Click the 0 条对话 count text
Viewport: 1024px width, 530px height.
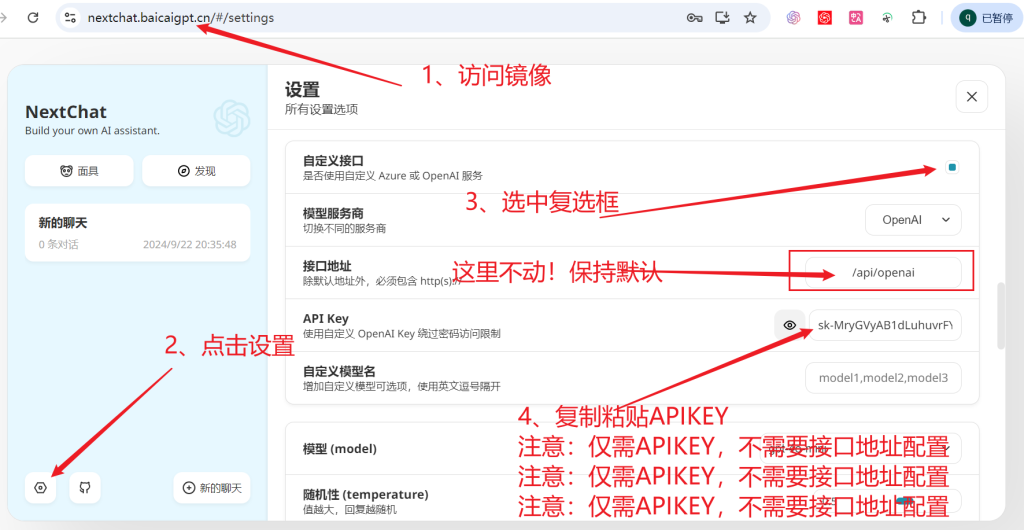58,245
